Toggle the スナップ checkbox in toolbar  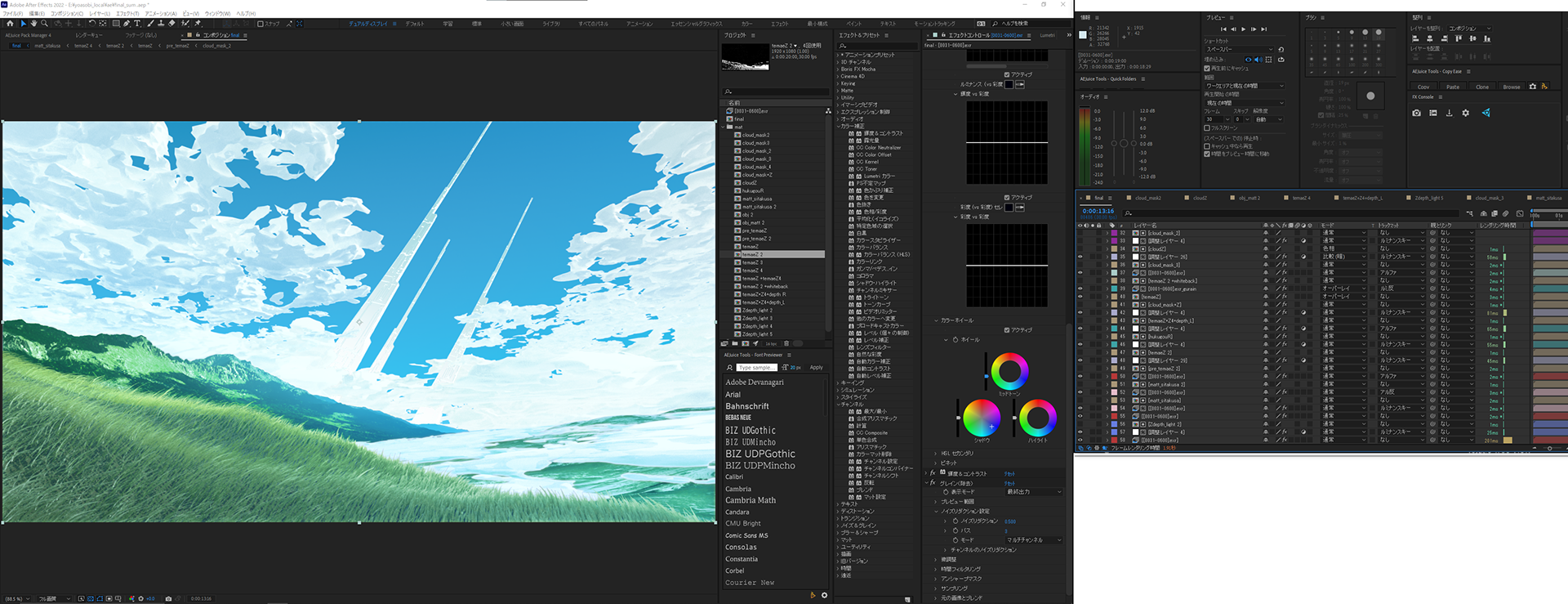(x=261, y=24)
